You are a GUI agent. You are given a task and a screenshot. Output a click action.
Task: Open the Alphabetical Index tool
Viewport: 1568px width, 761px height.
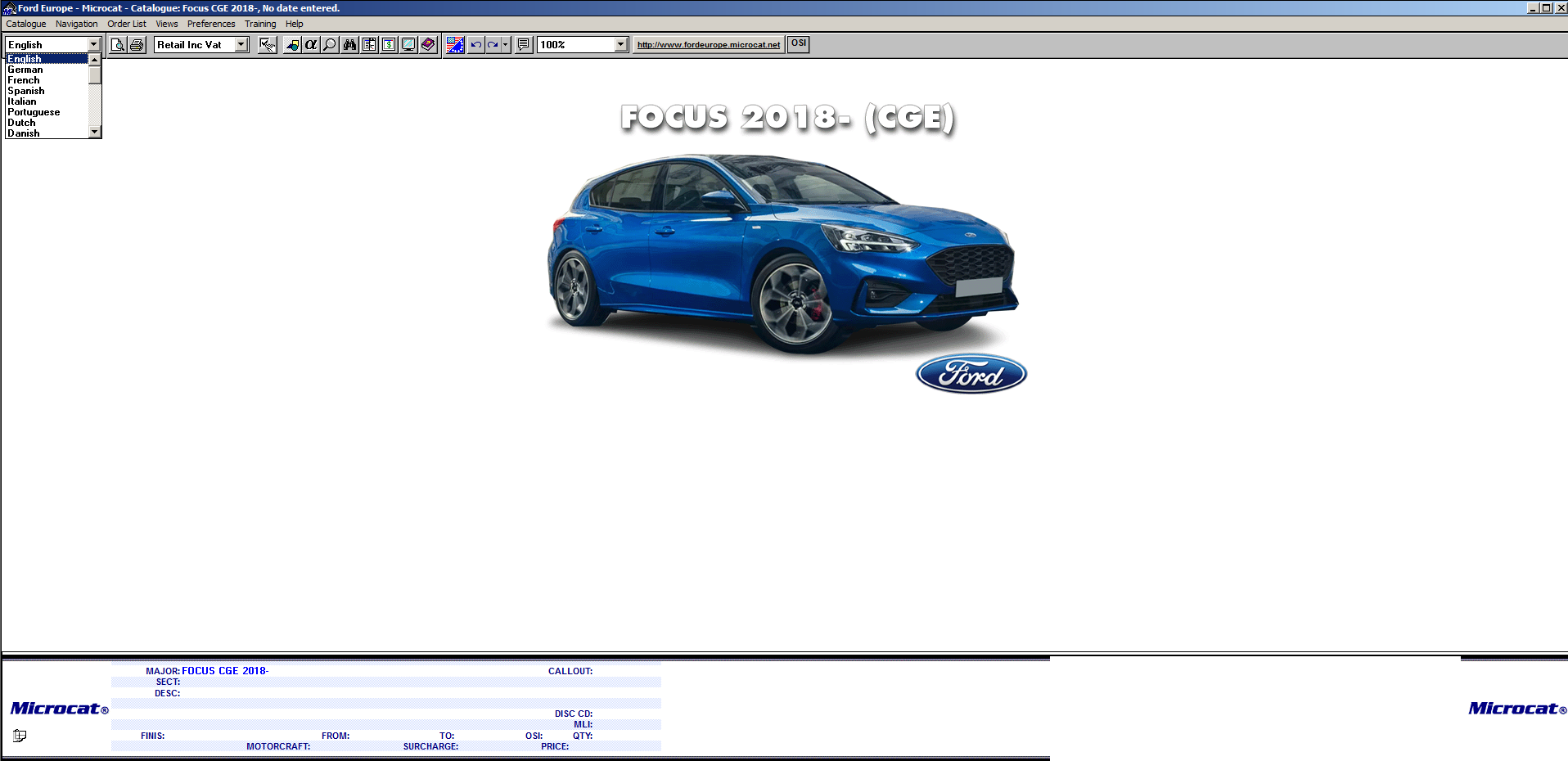click(x=310, y=44)
